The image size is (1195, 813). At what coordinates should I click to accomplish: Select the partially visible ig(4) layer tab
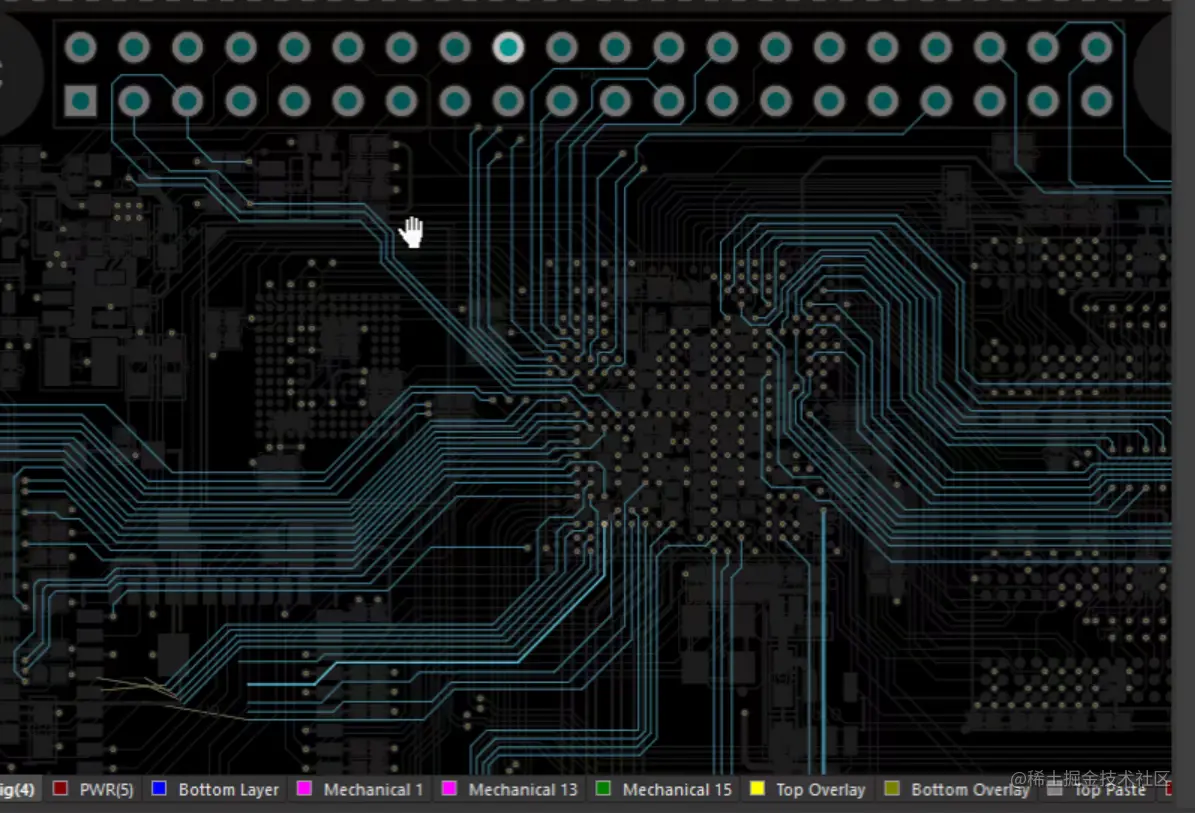click(x=18, y=789)
